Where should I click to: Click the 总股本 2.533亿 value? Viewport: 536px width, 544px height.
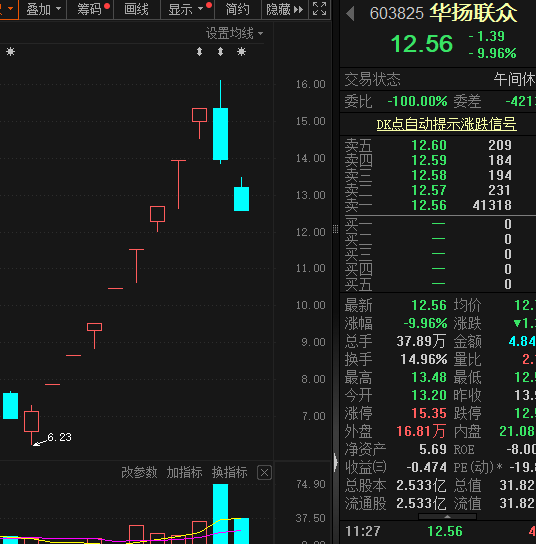tap(421, 485)
